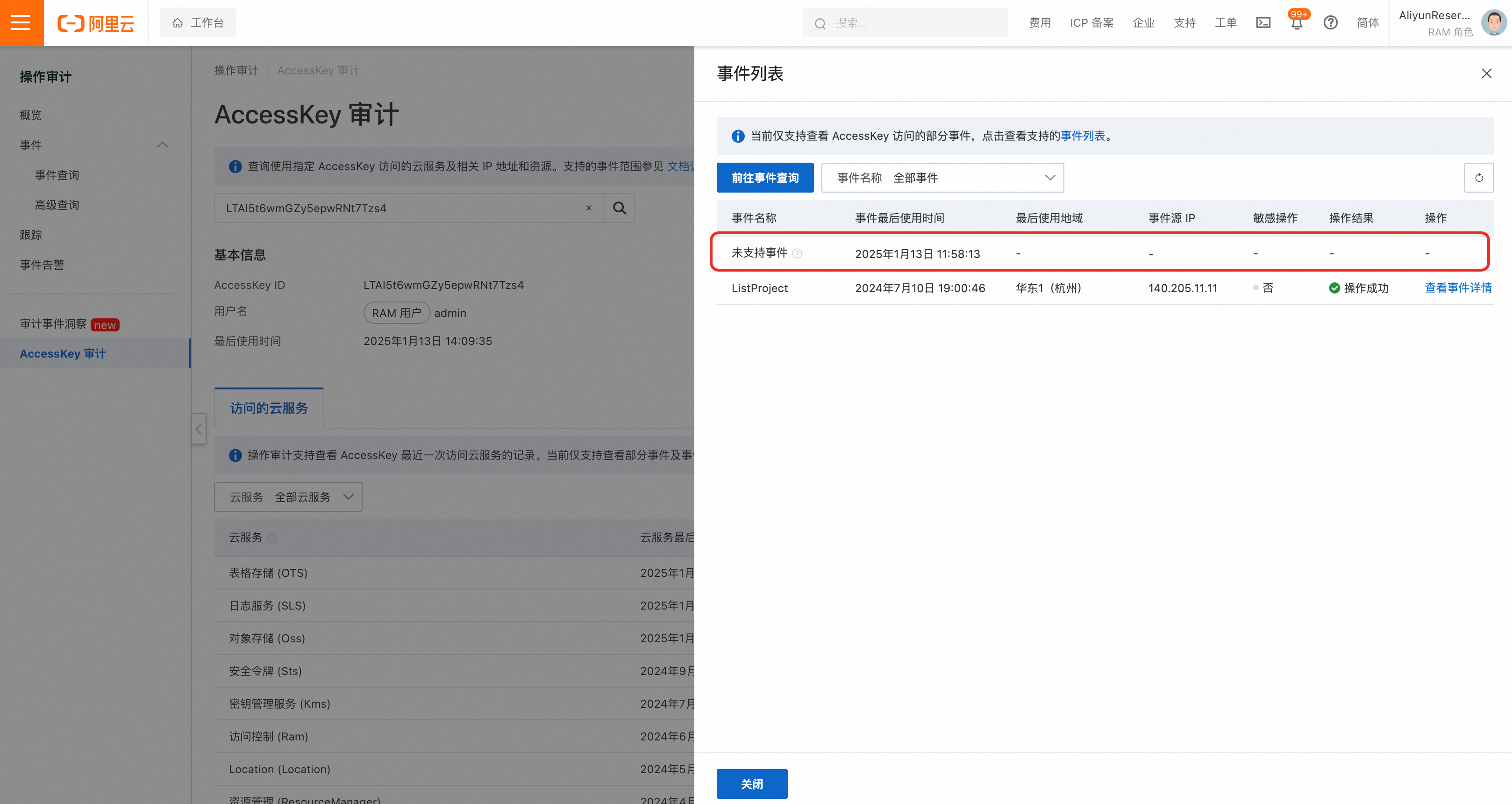Click the top search bar magnifier icon

pyautogui.click(x=820, y=23)
